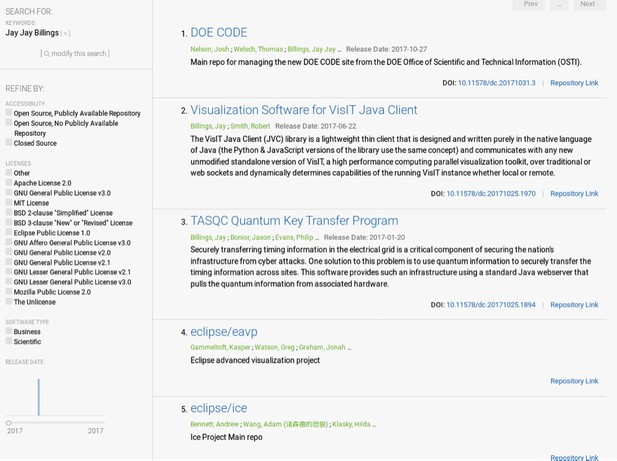Check Open Source, Publicly Available Repository
The height and width of the screenshot is (461, 617).
click(9, 113)
